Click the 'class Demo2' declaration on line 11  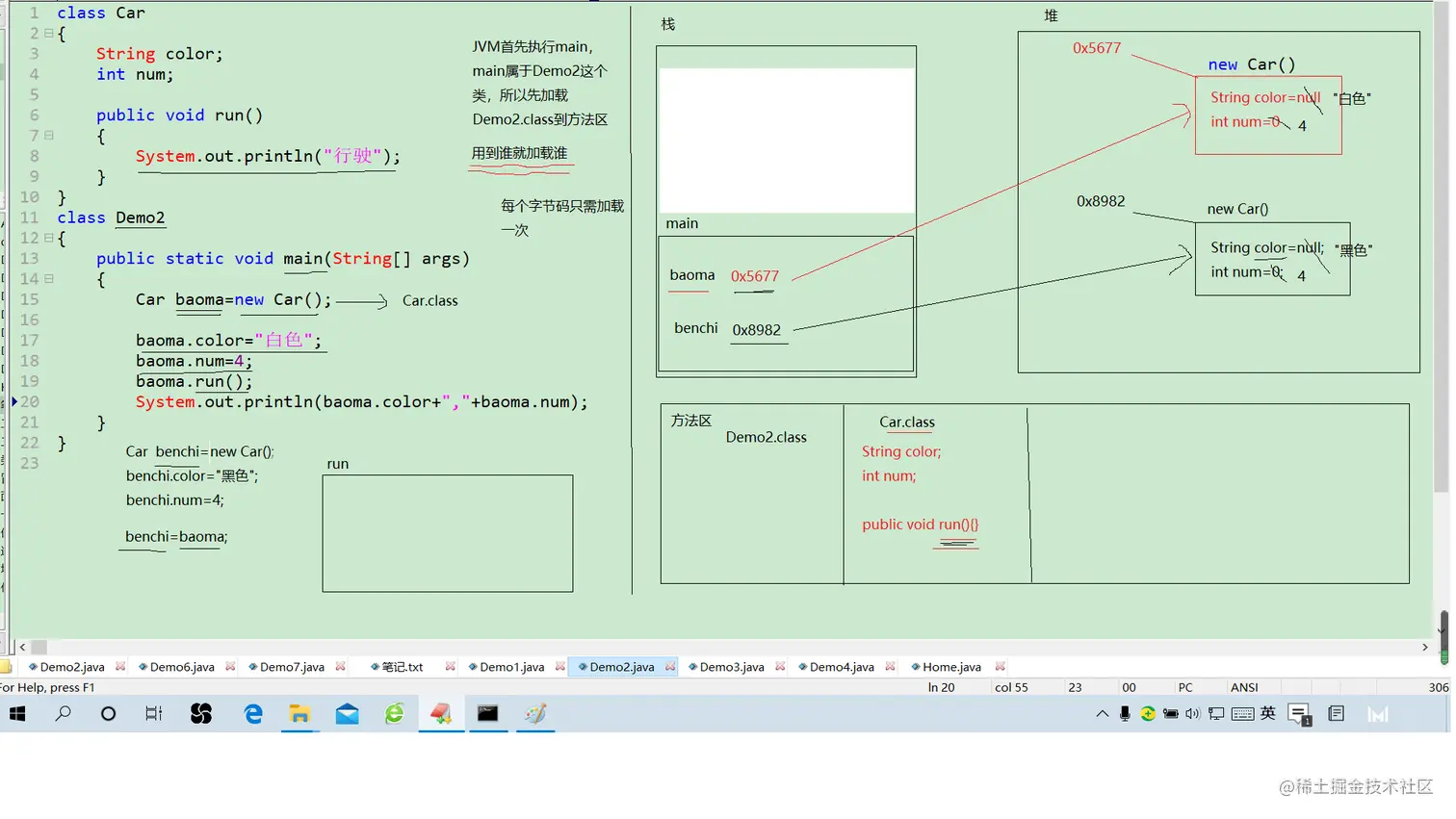[111, 218]
